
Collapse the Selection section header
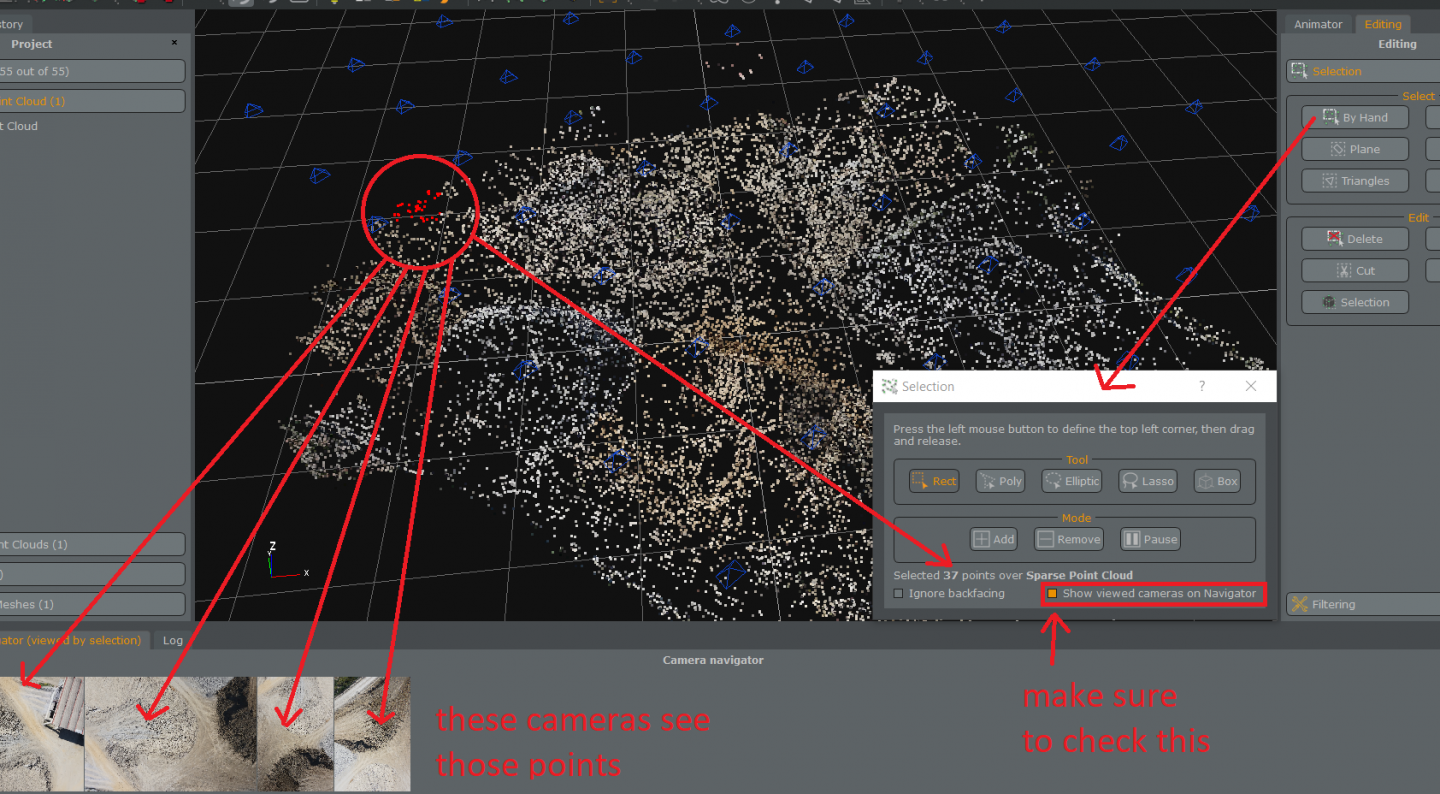pyautogui.click(x=1363, y=71)
